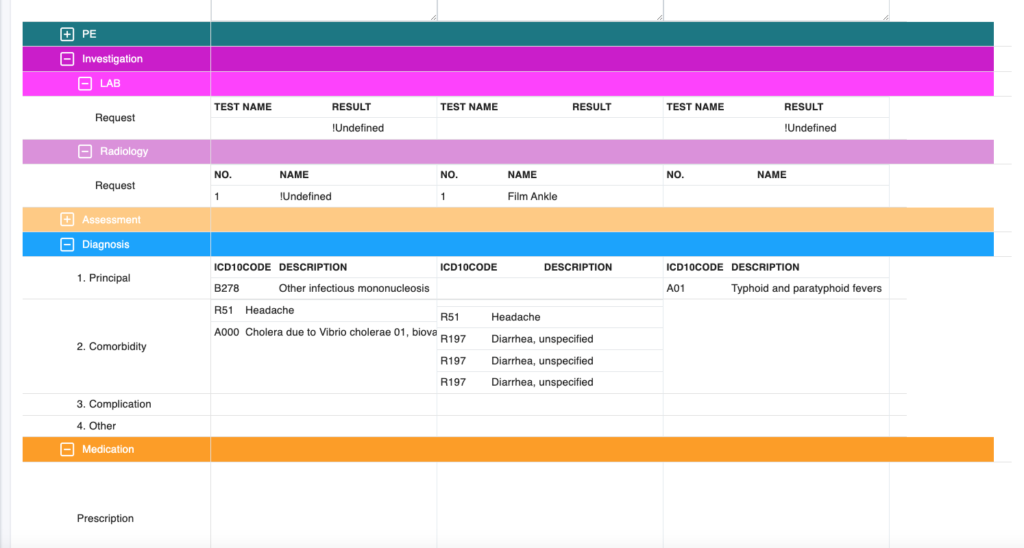The width and height of the screenshot is (1024, 548).
Task: Select the A000 Cholera comorbidity entry
Action: [x=324, y=332]
